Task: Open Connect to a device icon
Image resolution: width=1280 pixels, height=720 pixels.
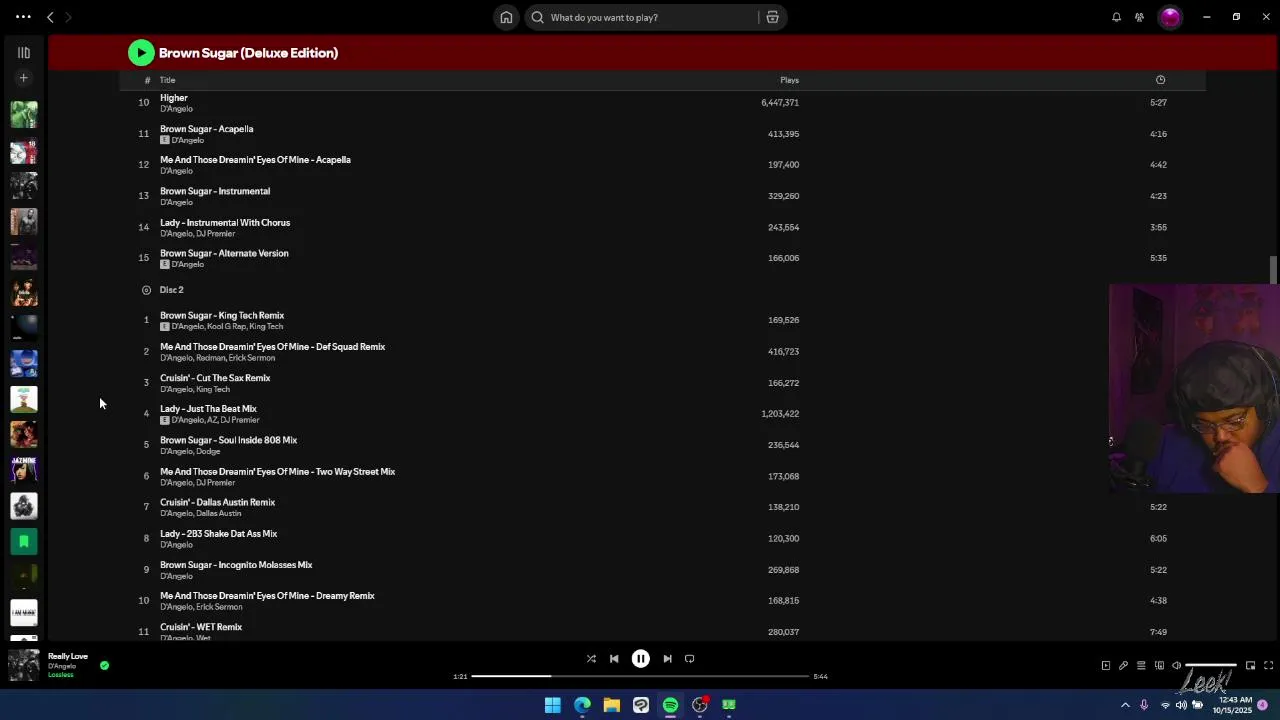Action: pyautogui.click(x=1159, y=666)
